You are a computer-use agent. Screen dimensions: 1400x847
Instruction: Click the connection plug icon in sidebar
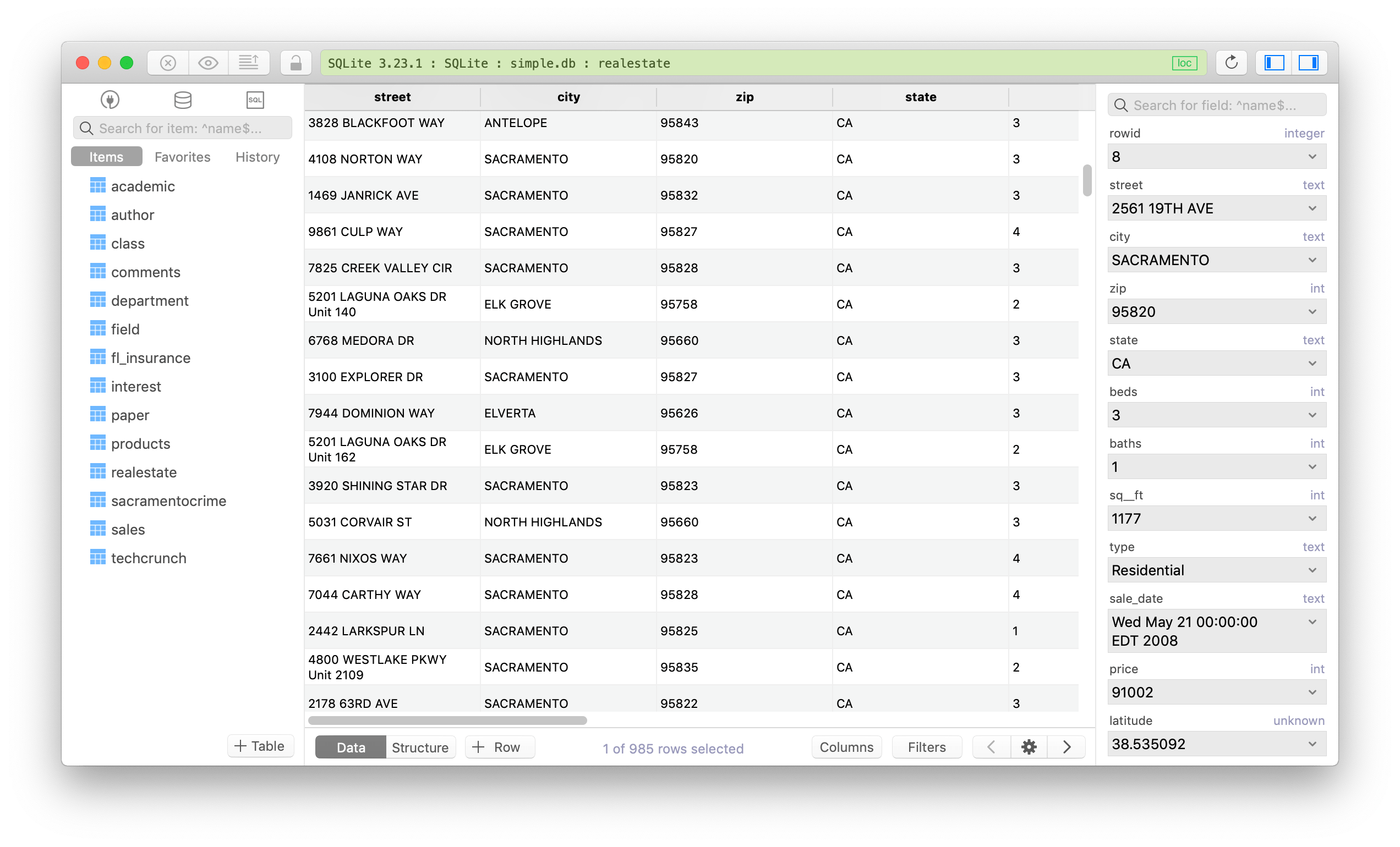[x=110, y=100]
